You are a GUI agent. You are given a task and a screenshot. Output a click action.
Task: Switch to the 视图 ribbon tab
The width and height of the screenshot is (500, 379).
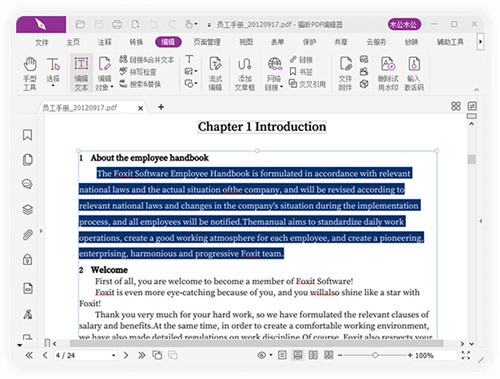coord(246,42)
